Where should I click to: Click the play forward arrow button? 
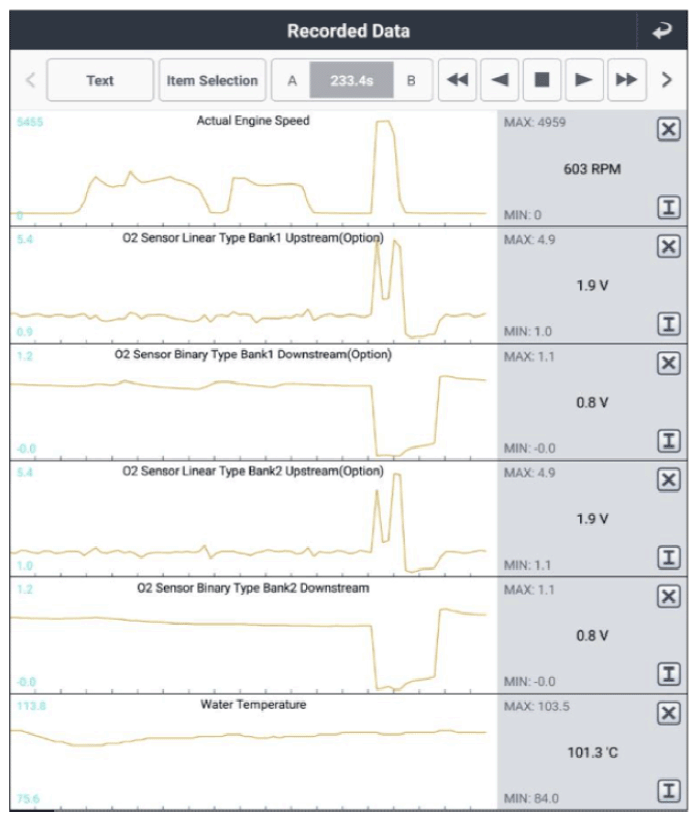(584, 80)
